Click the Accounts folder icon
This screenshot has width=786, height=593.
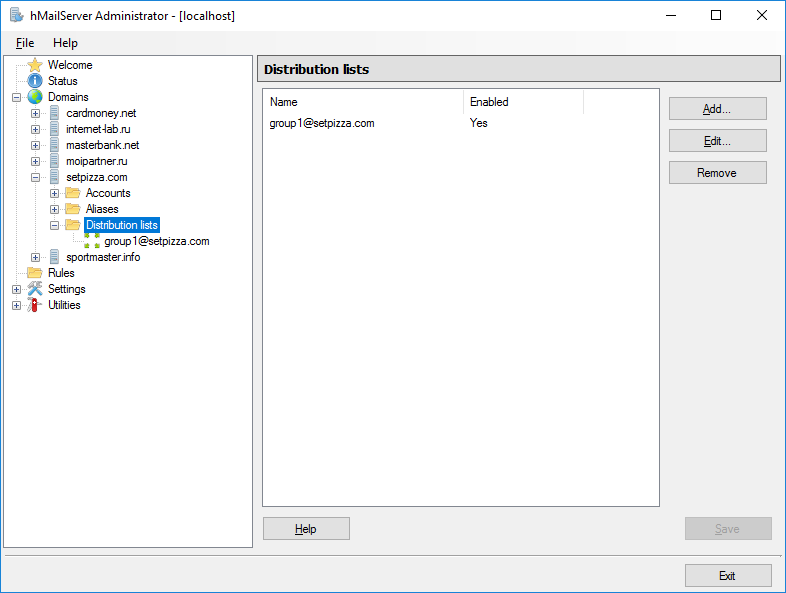[x=73, y=193]
